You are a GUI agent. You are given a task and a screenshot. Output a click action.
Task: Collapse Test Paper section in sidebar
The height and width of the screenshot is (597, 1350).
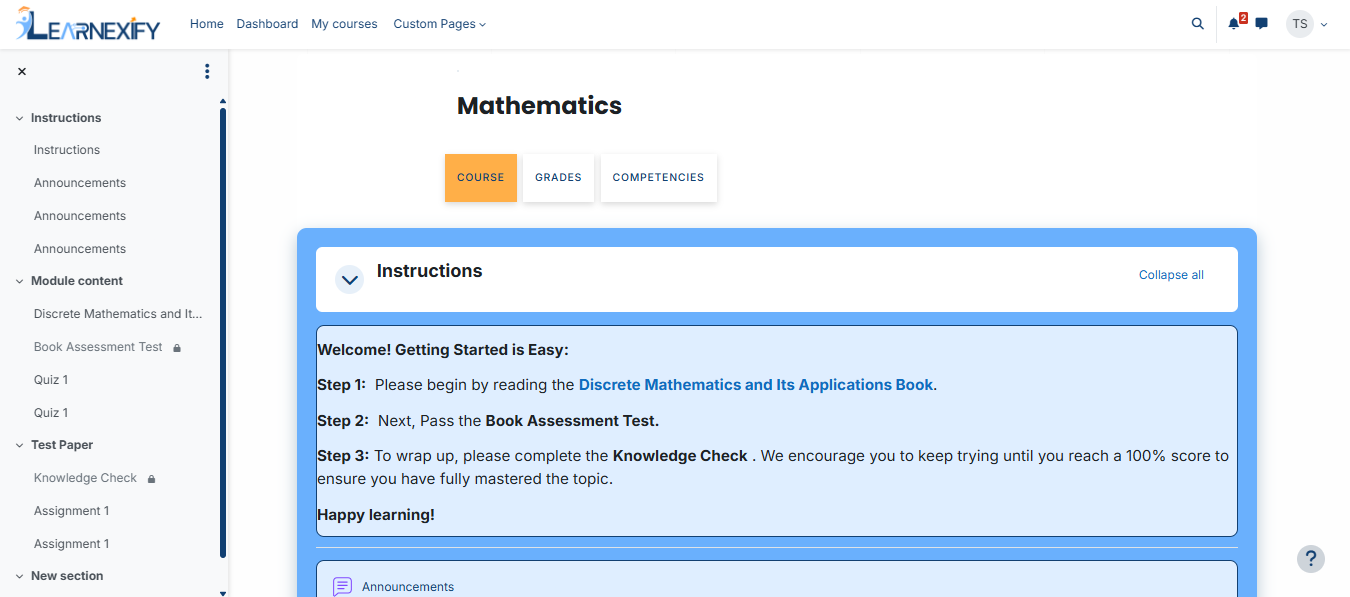(19, 445)
